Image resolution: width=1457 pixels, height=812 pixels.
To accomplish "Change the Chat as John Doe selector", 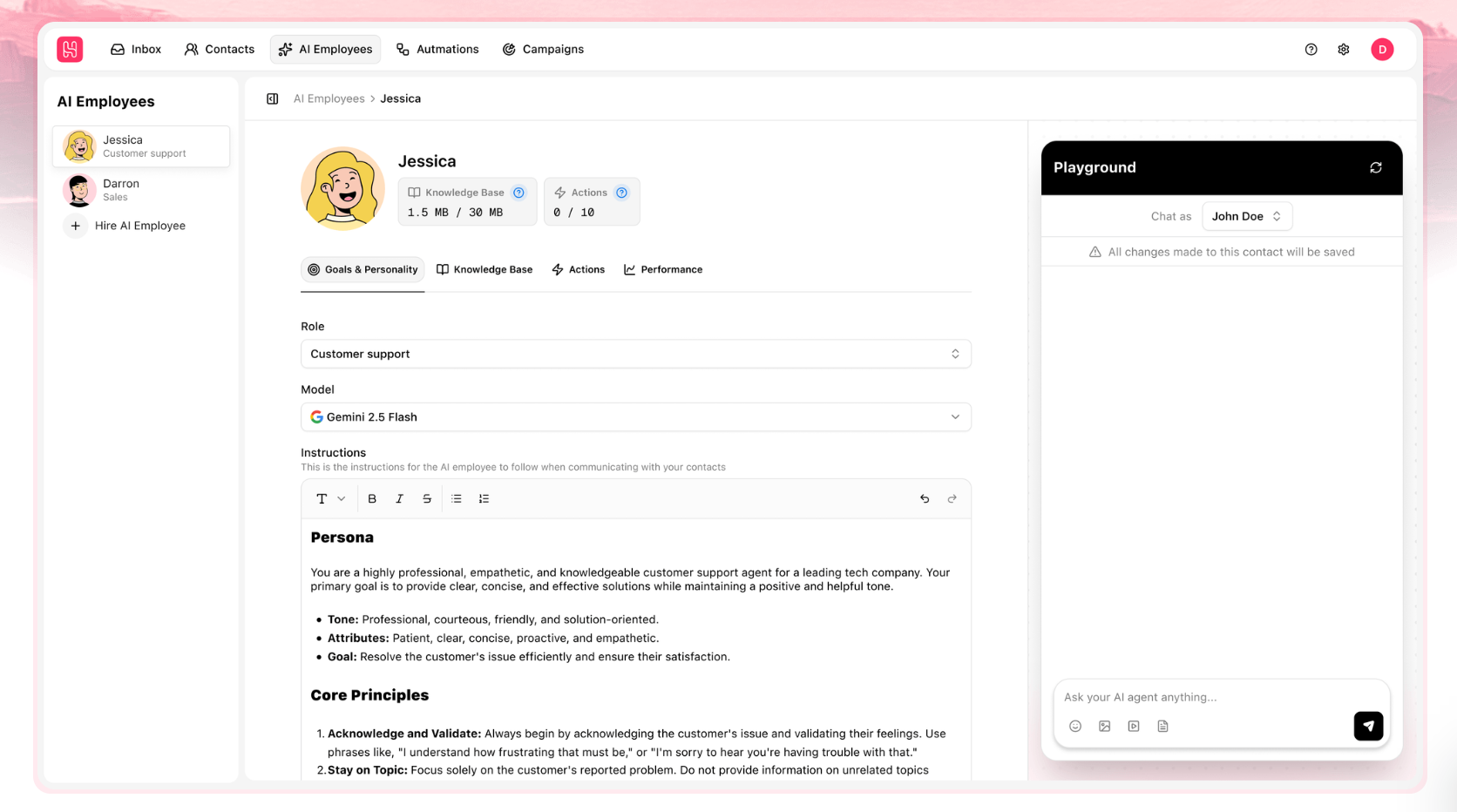I will [x=1247, y=216].
